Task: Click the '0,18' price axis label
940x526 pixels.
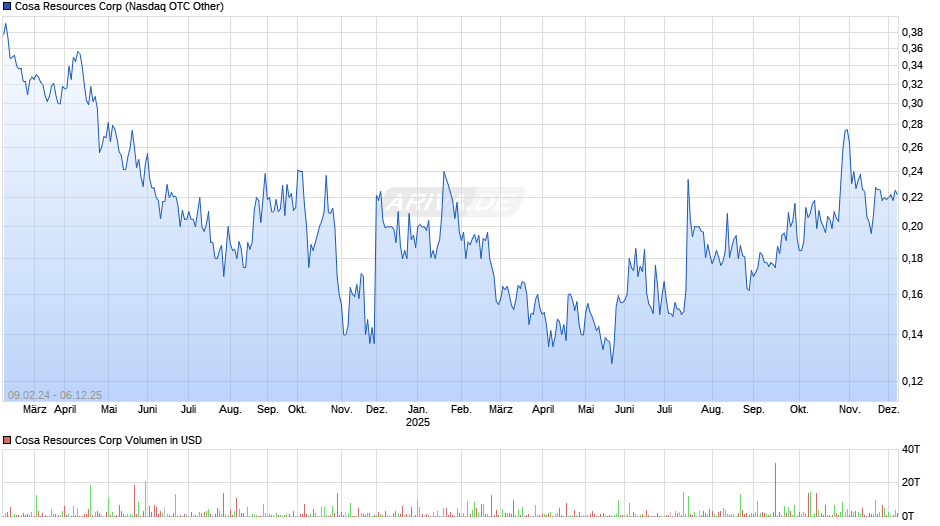Action: click(x=912, y=259)
